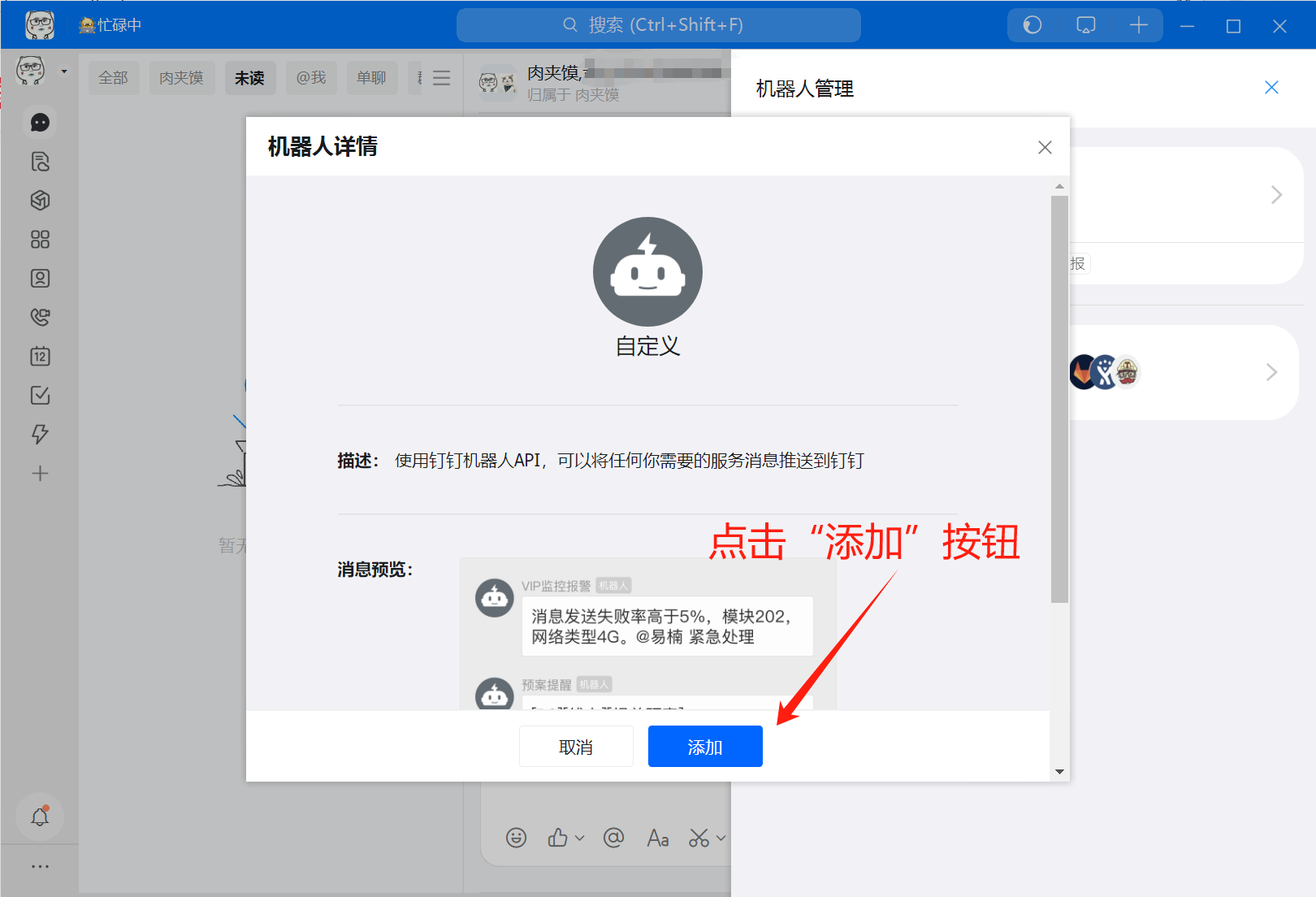This screenshot has height=897, width=1316.
Task: Click the plus icon in left sidebar
Action: (40, 474)
